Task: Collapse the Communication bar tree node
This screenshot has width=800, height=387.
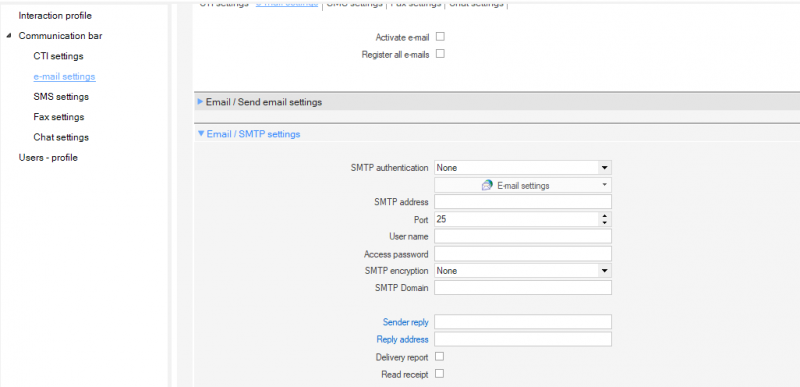Action: pyautogui.click(x=9, y=36)
